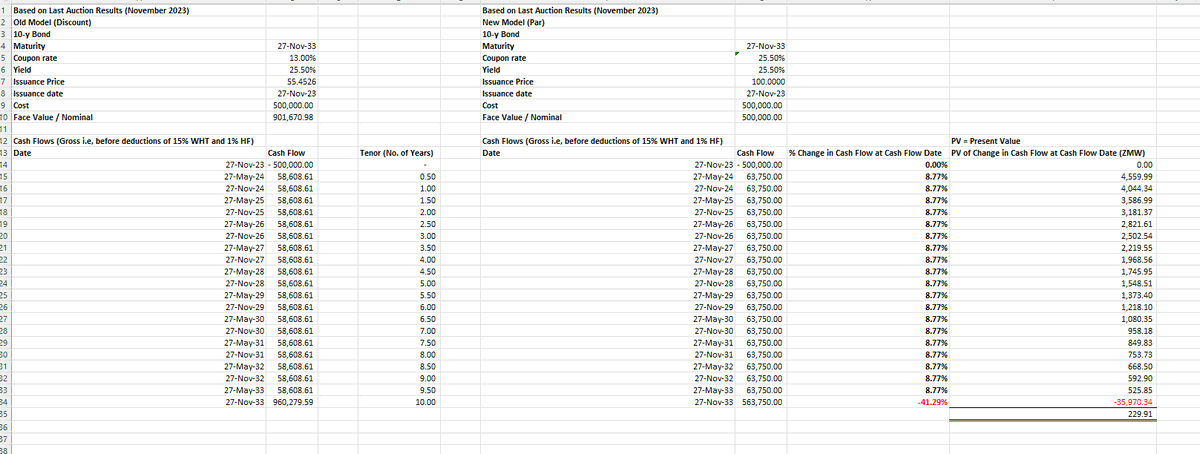The width and height of the screenshot is (1200, 454).
Task: Select row 14 via its row header
Action: 5,164
